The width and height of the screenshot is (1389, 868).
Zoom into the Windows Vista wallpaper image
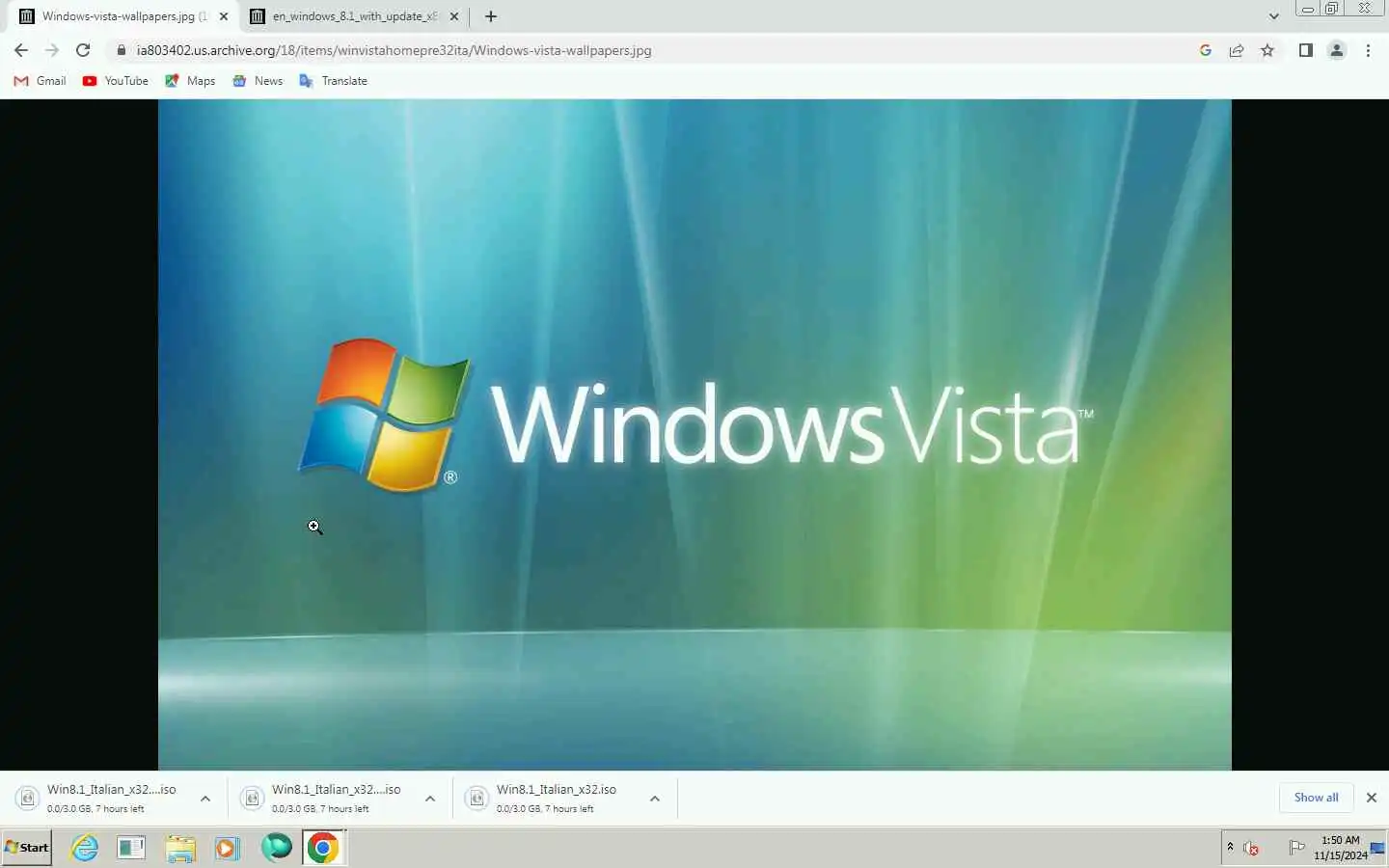(694, 434)
